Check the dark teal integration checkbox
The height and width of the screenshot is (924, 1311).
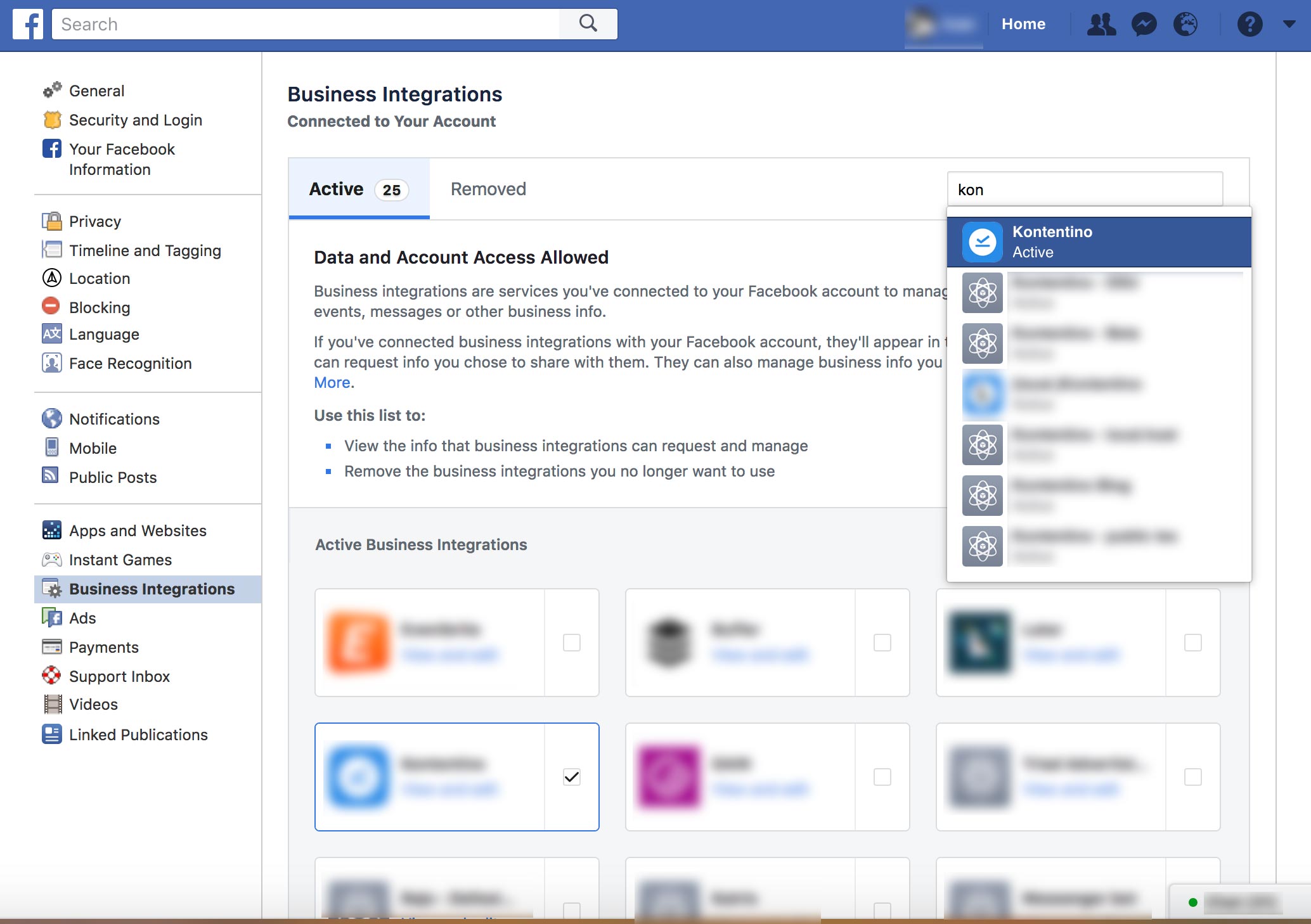[x=1193, y=643]
